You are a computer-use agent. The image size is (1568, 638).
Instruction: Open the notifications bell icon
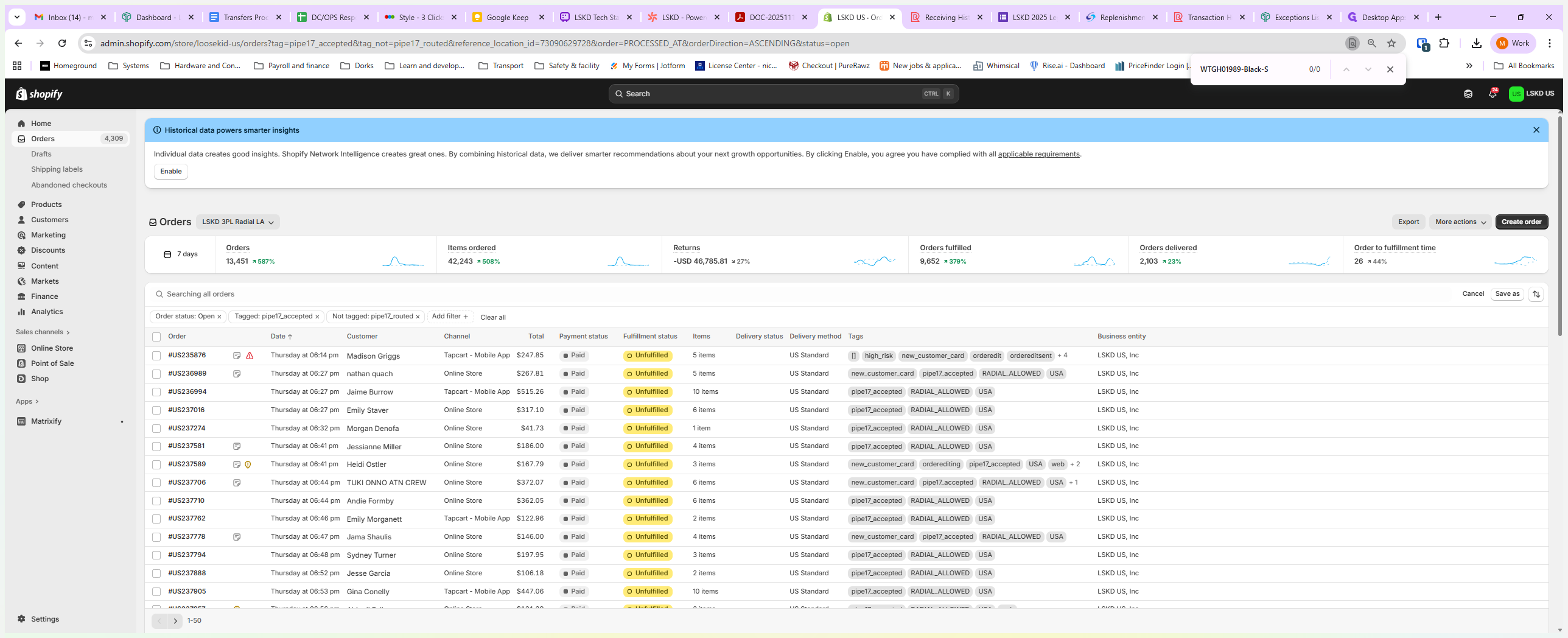(1492, 94)
